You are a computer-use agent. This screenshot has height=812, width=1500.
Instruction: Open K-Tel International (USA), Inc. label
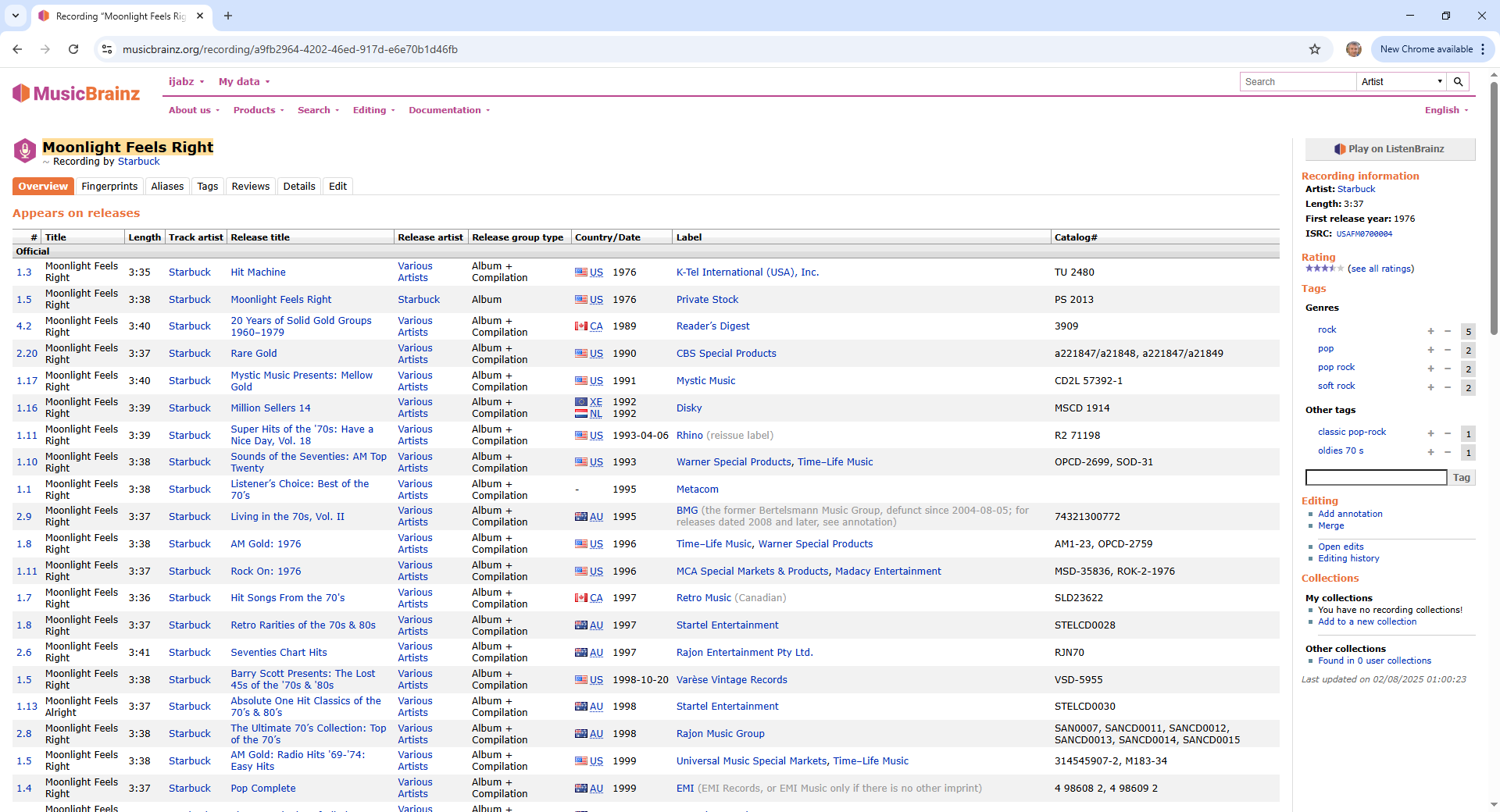coord(748,272)
